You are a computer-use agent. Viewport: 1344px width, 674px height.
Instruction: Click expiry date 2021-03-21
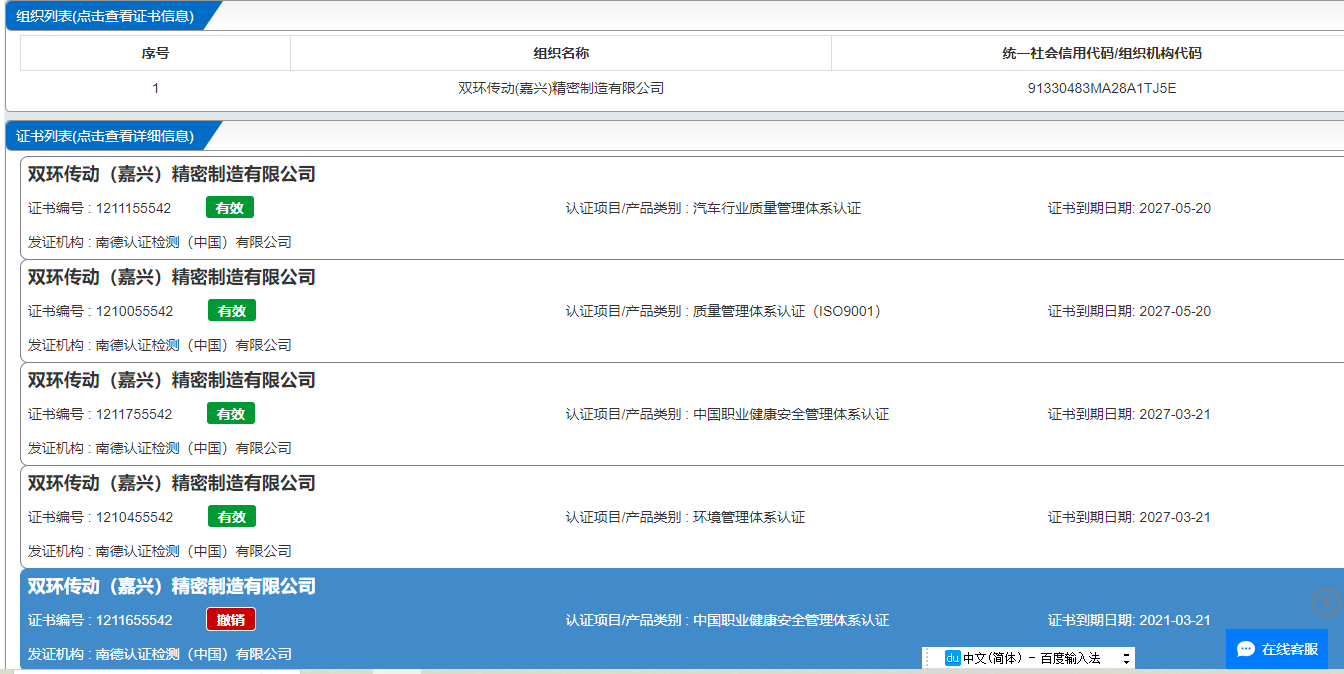click(1175, 621)
